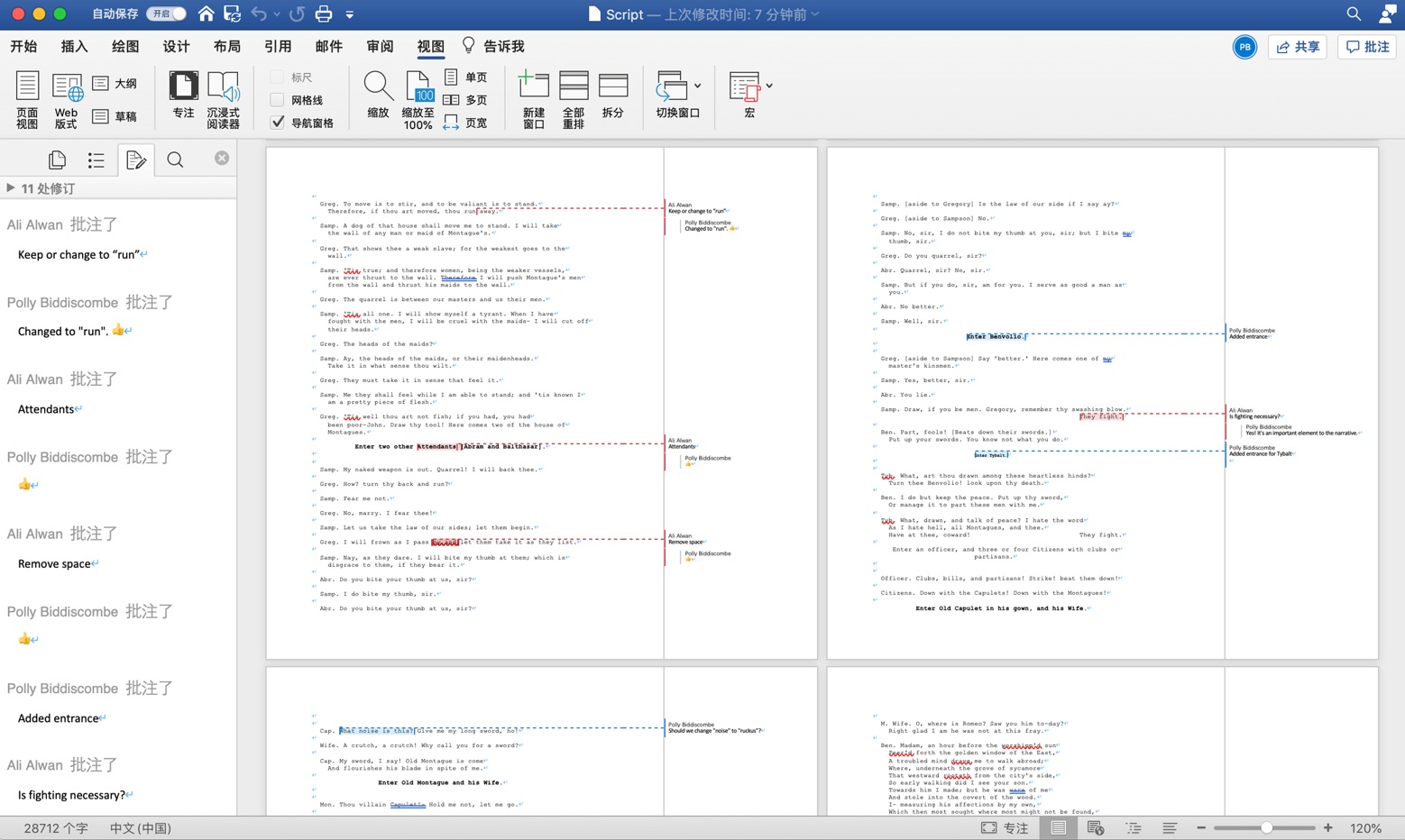Show headings list in navigation sidebar
1405x840 pixels.
pos(96,160)
